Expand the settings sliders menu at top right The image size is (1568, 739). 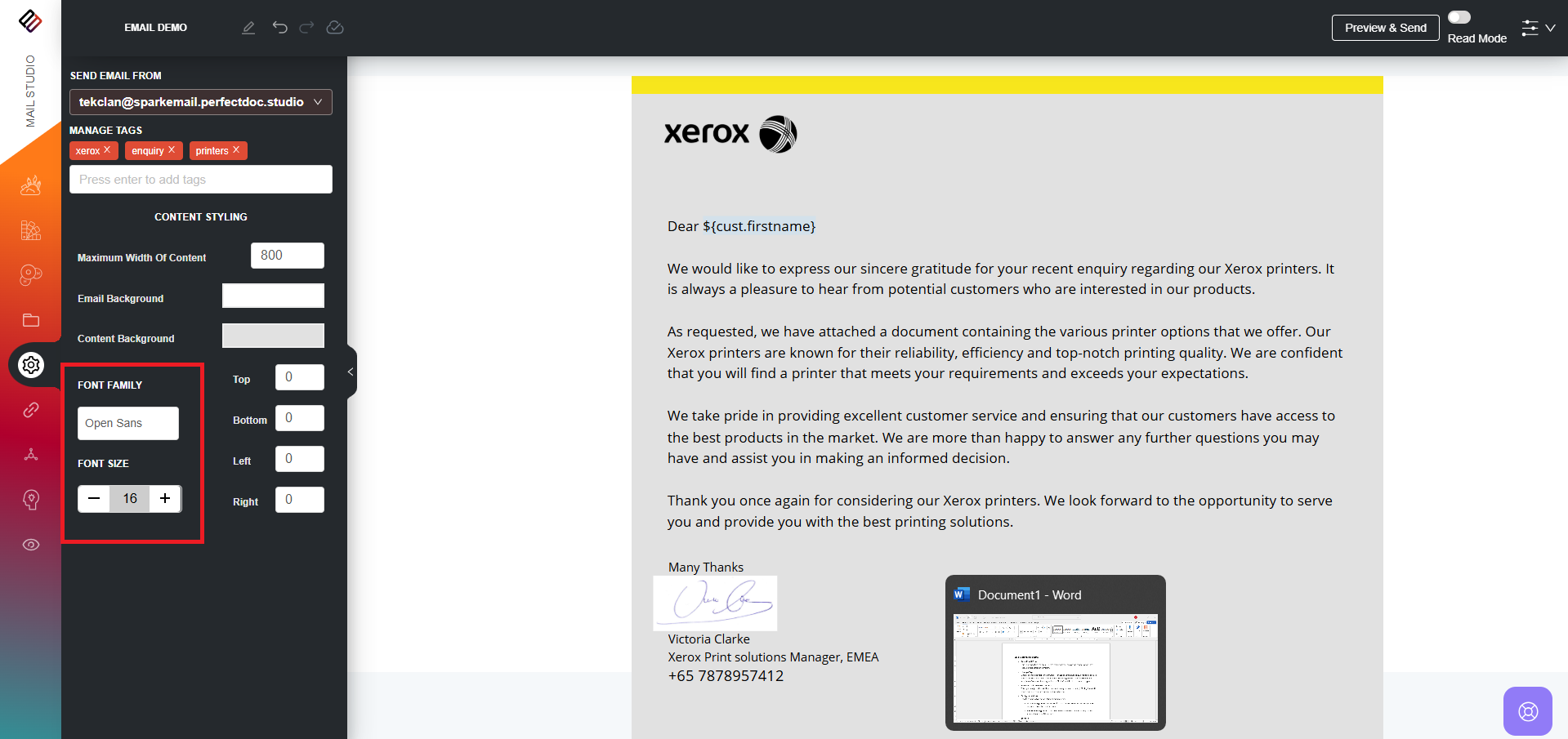coord(1538,29)
